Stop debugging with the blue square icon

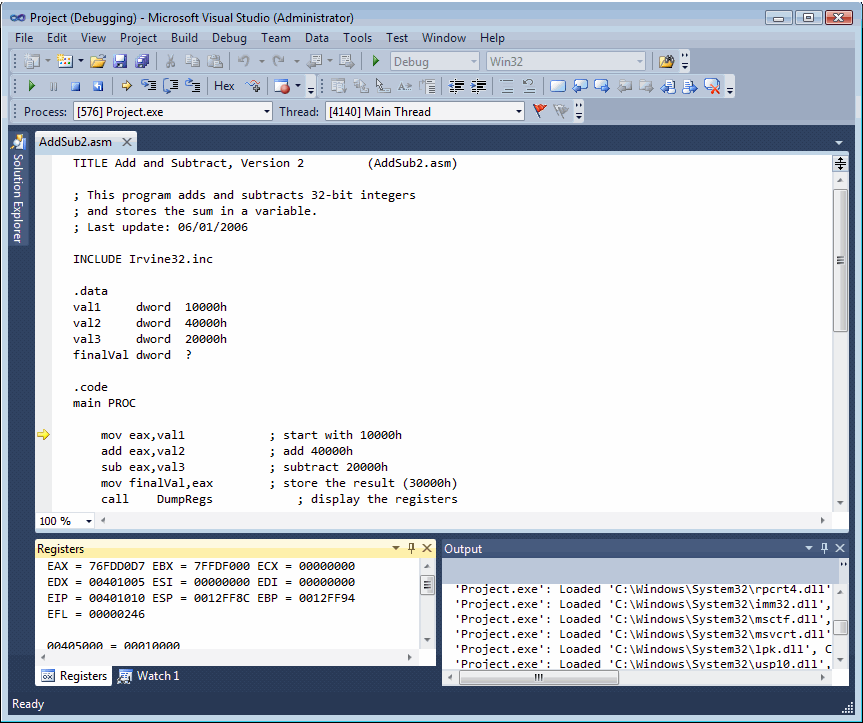click(75, 86)
